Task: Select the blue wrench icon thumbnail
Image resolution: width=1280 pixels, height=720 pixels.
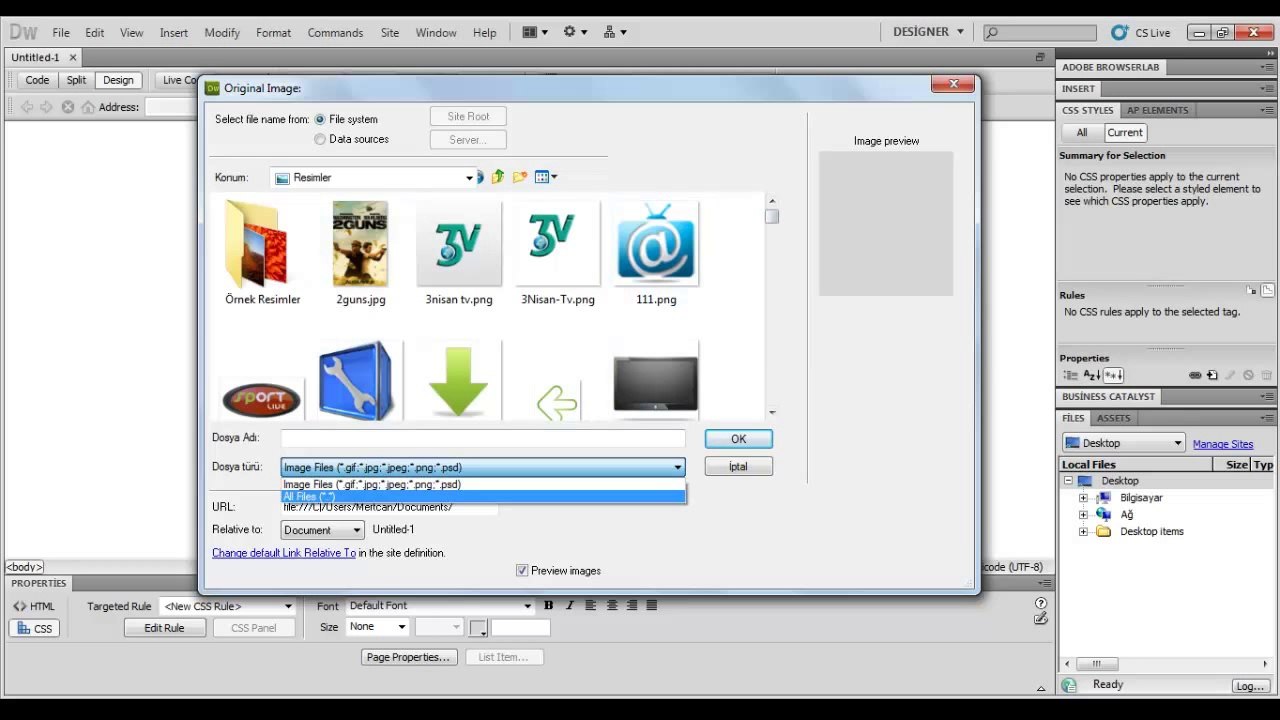Action: (359, 380)
